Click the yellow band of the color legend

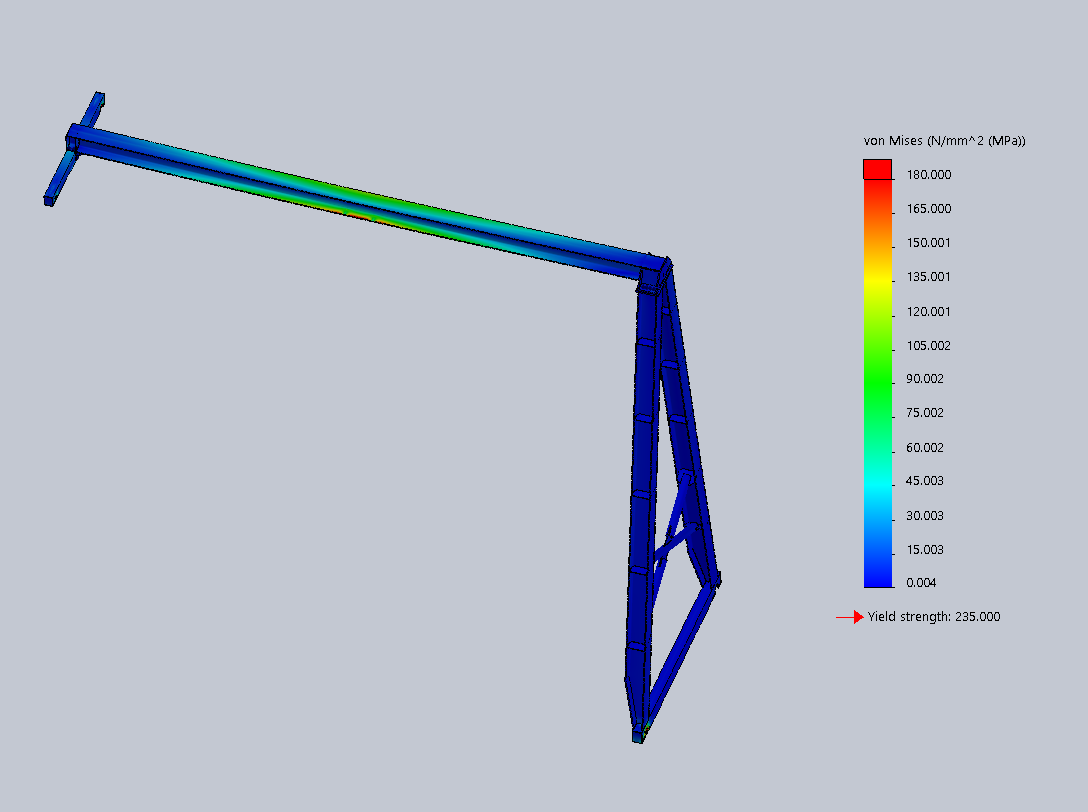pyautogui.click(x=877, y=280)
